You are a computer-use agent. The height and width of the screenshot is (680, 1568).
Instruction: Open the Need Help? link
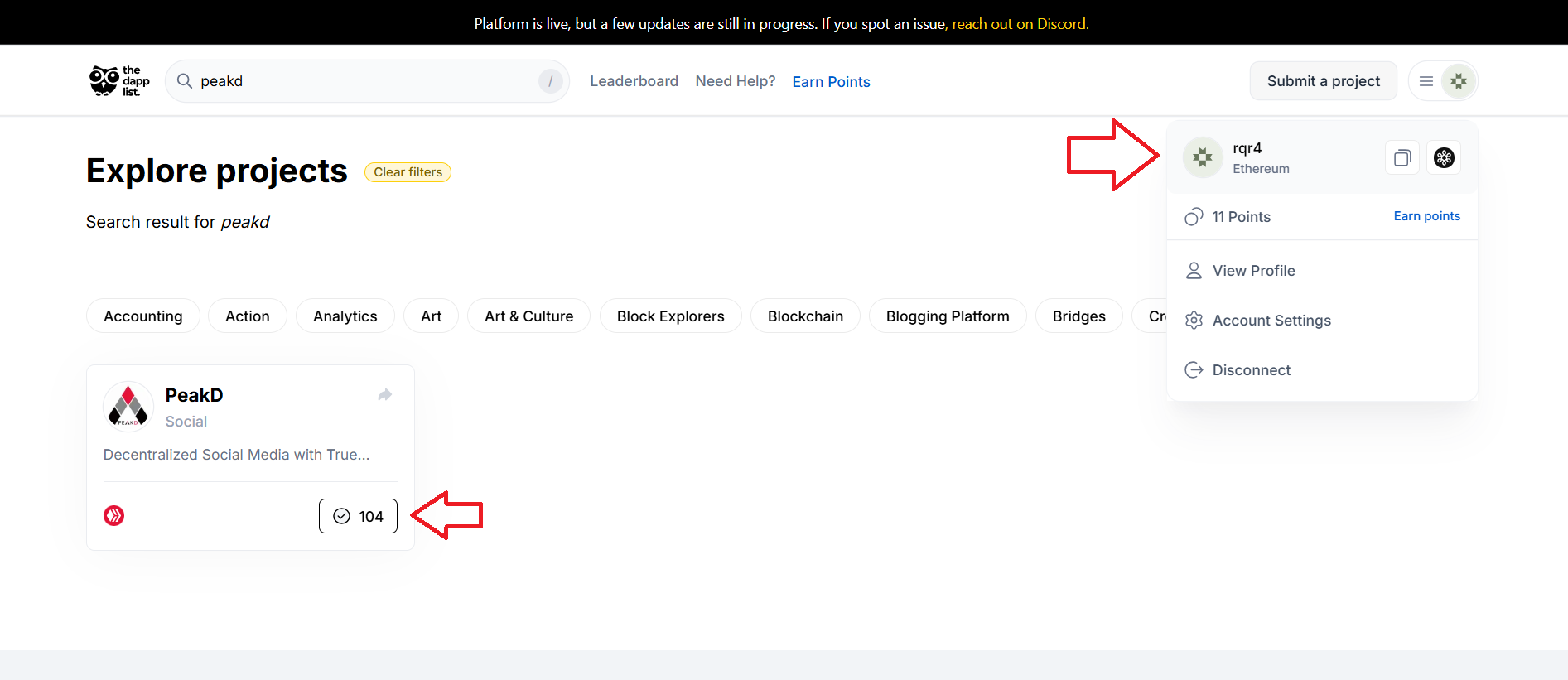[x=736, y=81]
